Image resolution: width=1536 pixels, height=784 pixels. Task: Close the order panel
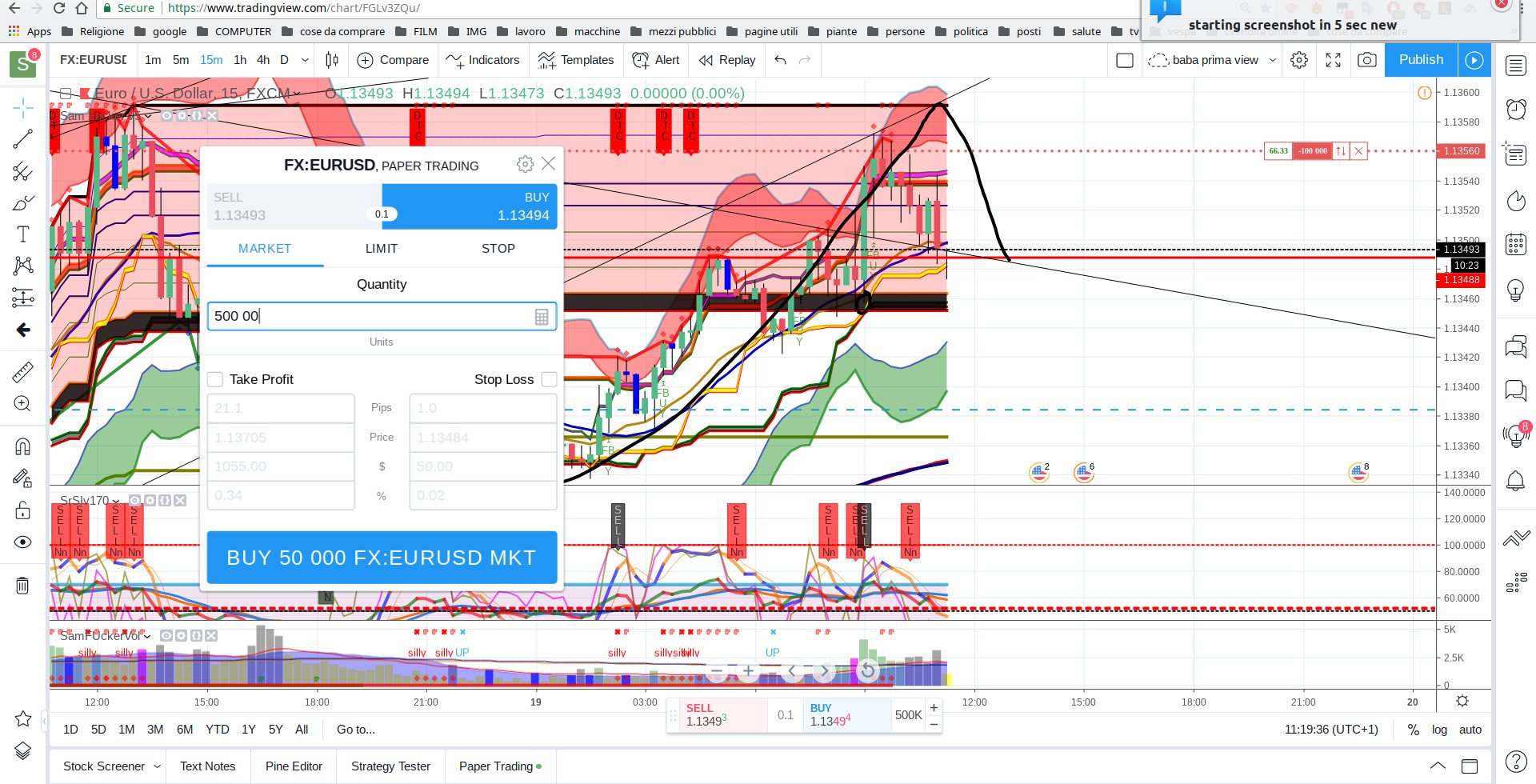548,163
